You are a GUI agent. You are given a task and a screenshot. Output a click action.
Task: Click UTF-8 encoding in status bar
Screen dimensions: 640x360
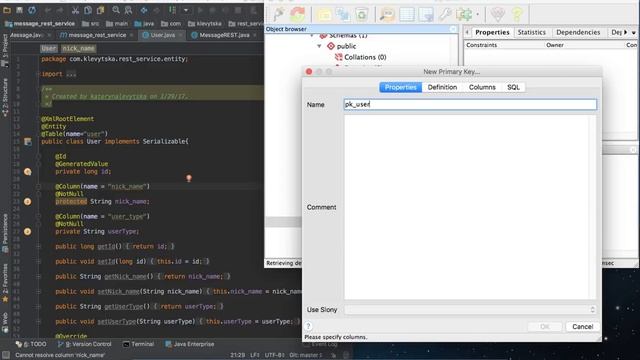click(274, 355)
